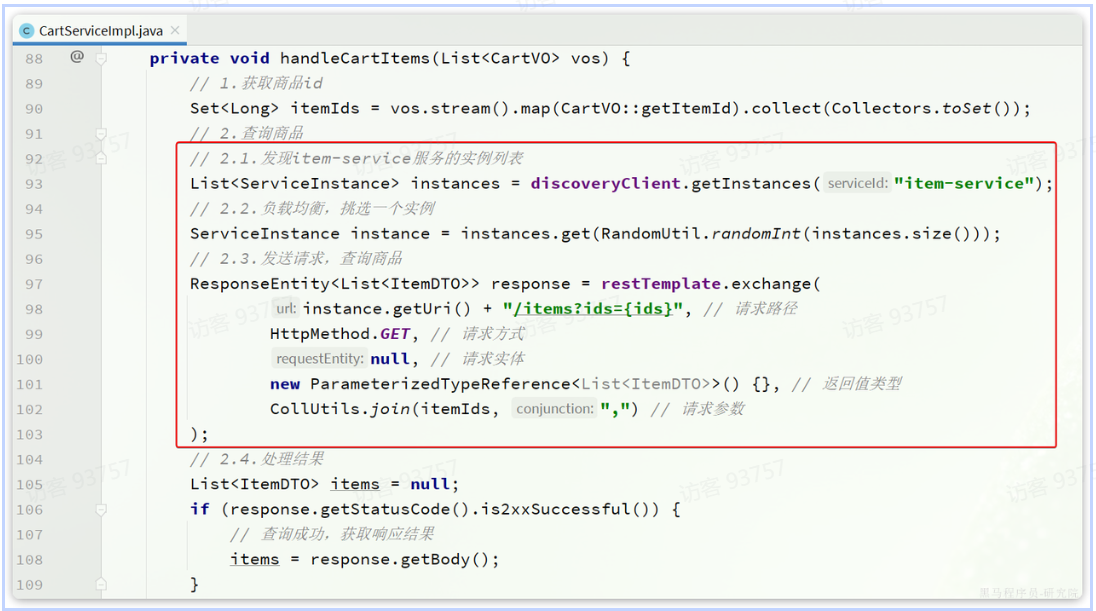This screenshot has width=1096, height=611.
Task: Click the if keyword on line 106
Action: click(200, 509)
